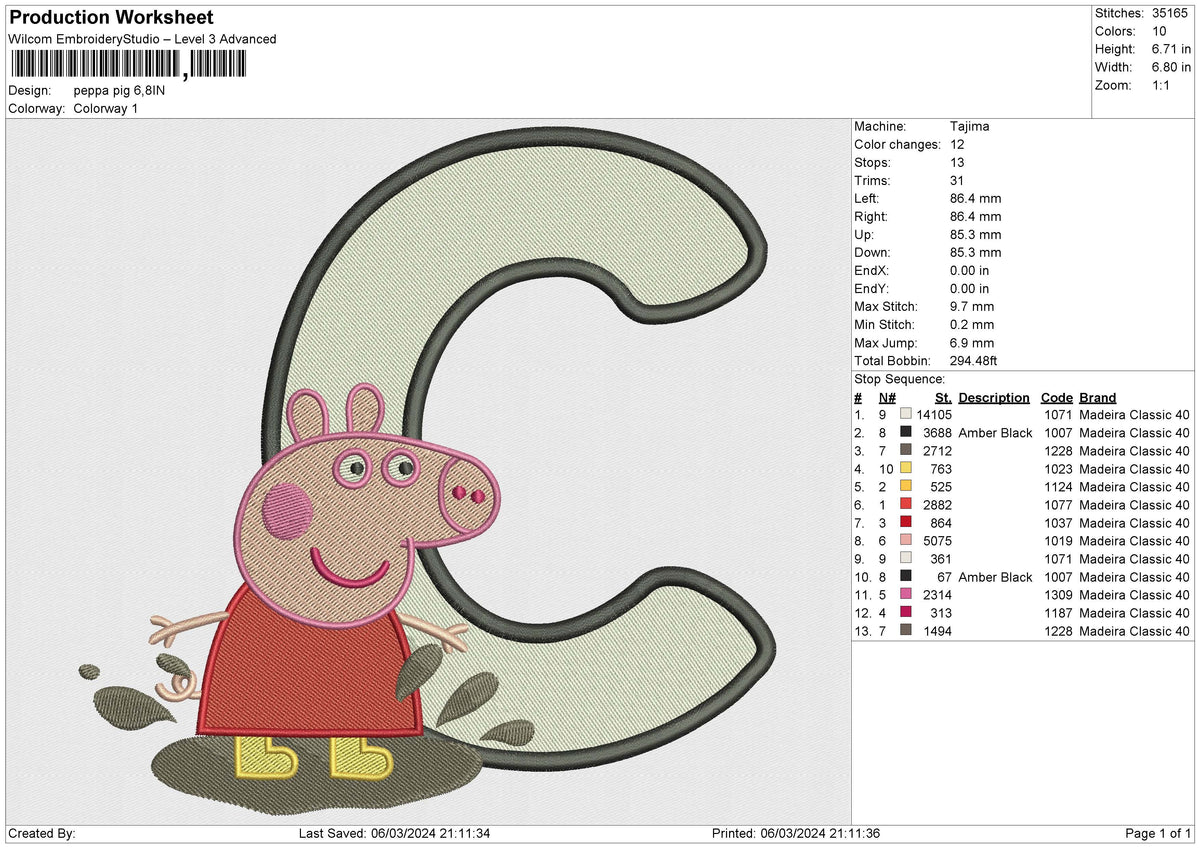1200x848 pixels.
Task: Select the brown-grey swatch of stop 13
Action: point(906,630)
